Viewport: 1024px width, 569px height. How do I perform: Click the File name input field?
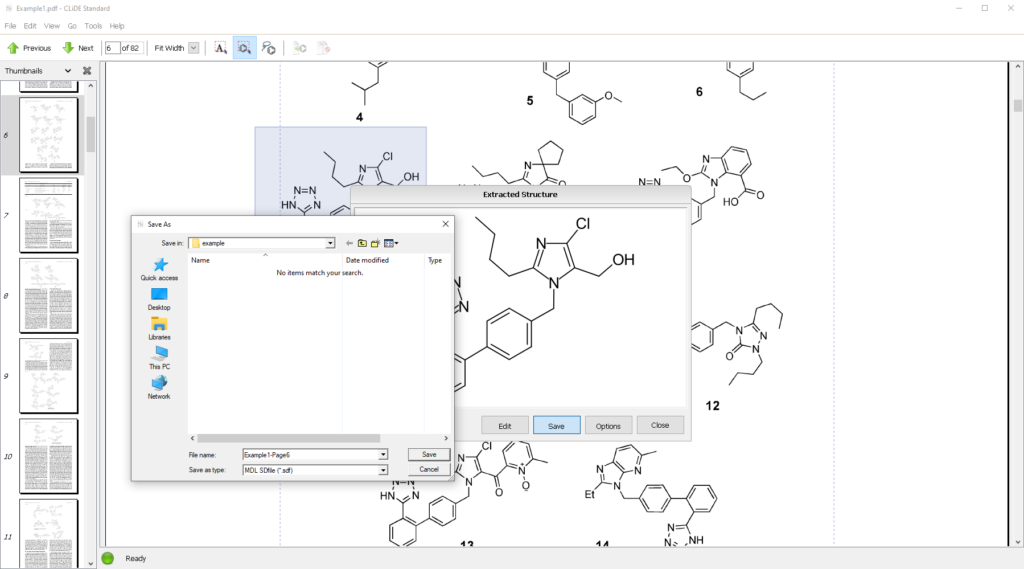(310, 455)
